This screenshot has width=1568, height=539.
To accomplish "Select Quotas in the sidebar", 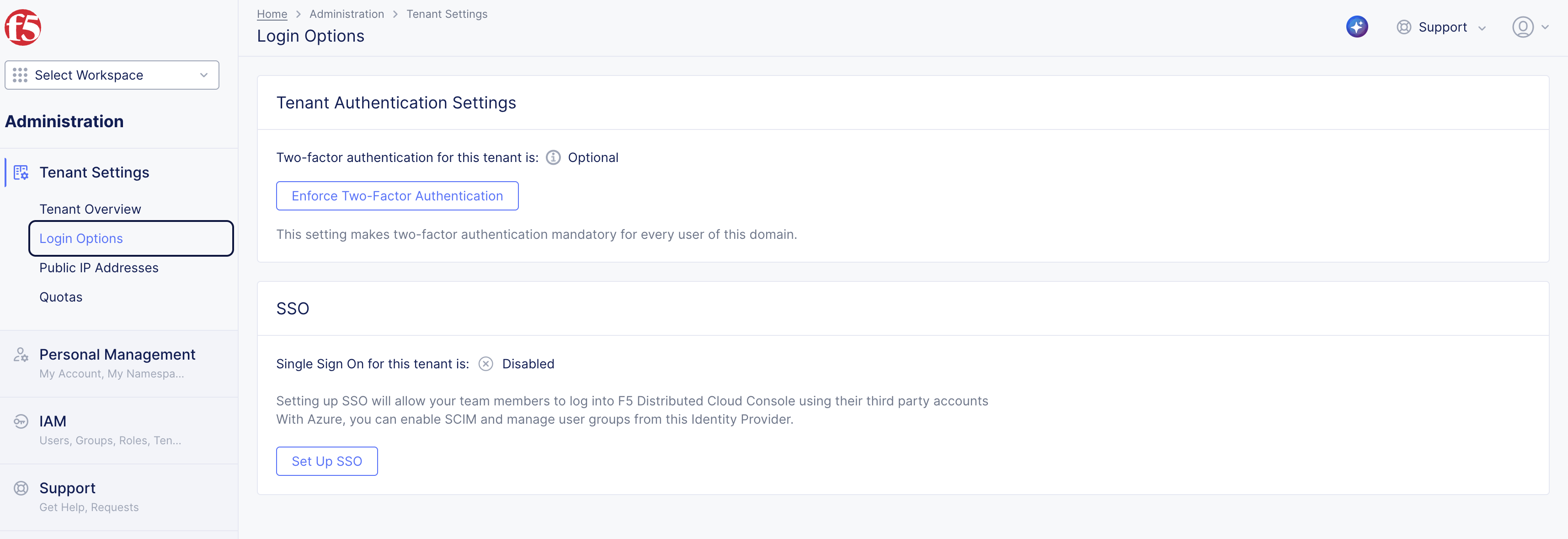I will pos(60,296).
